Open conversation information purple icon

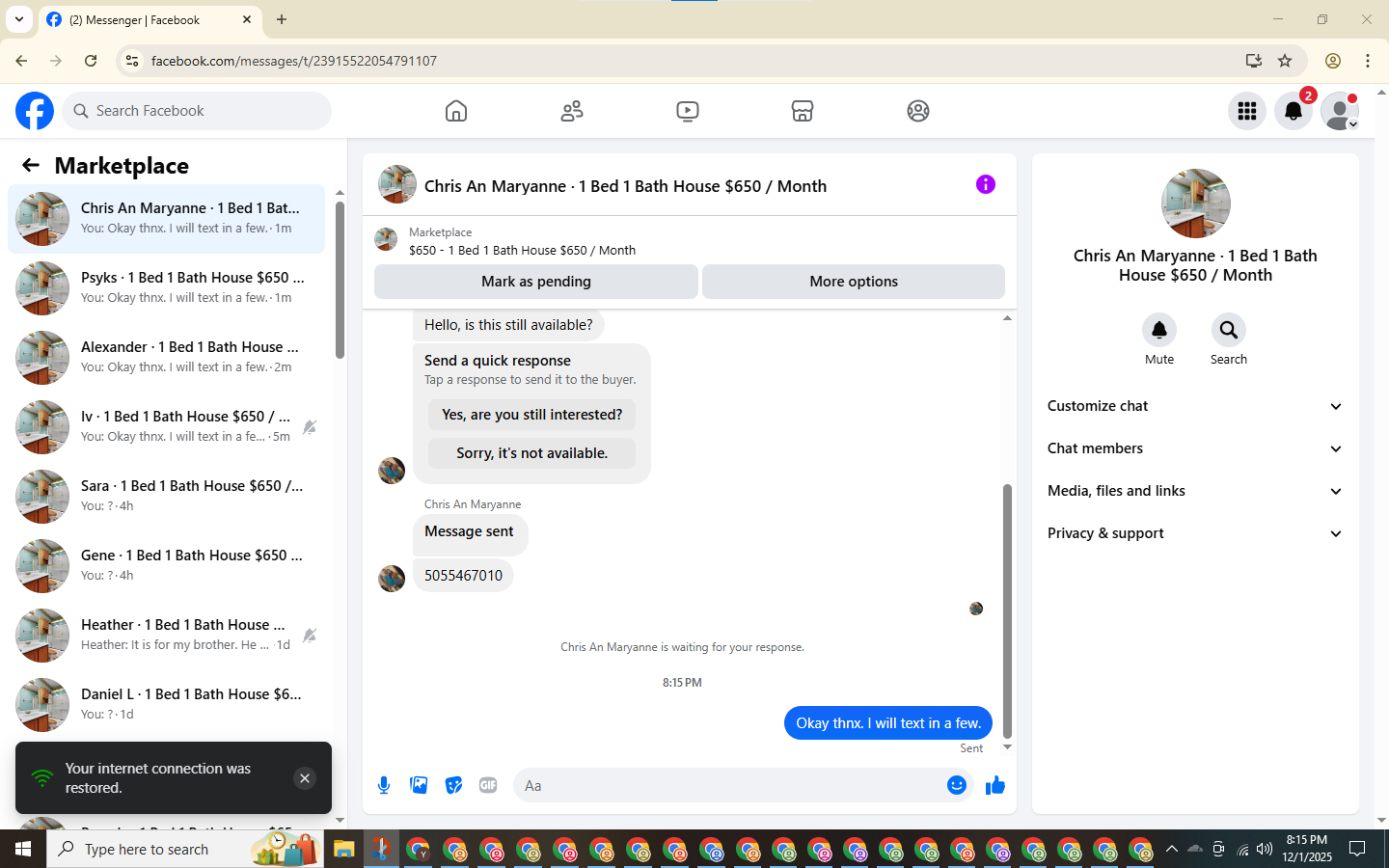(986, 184)
